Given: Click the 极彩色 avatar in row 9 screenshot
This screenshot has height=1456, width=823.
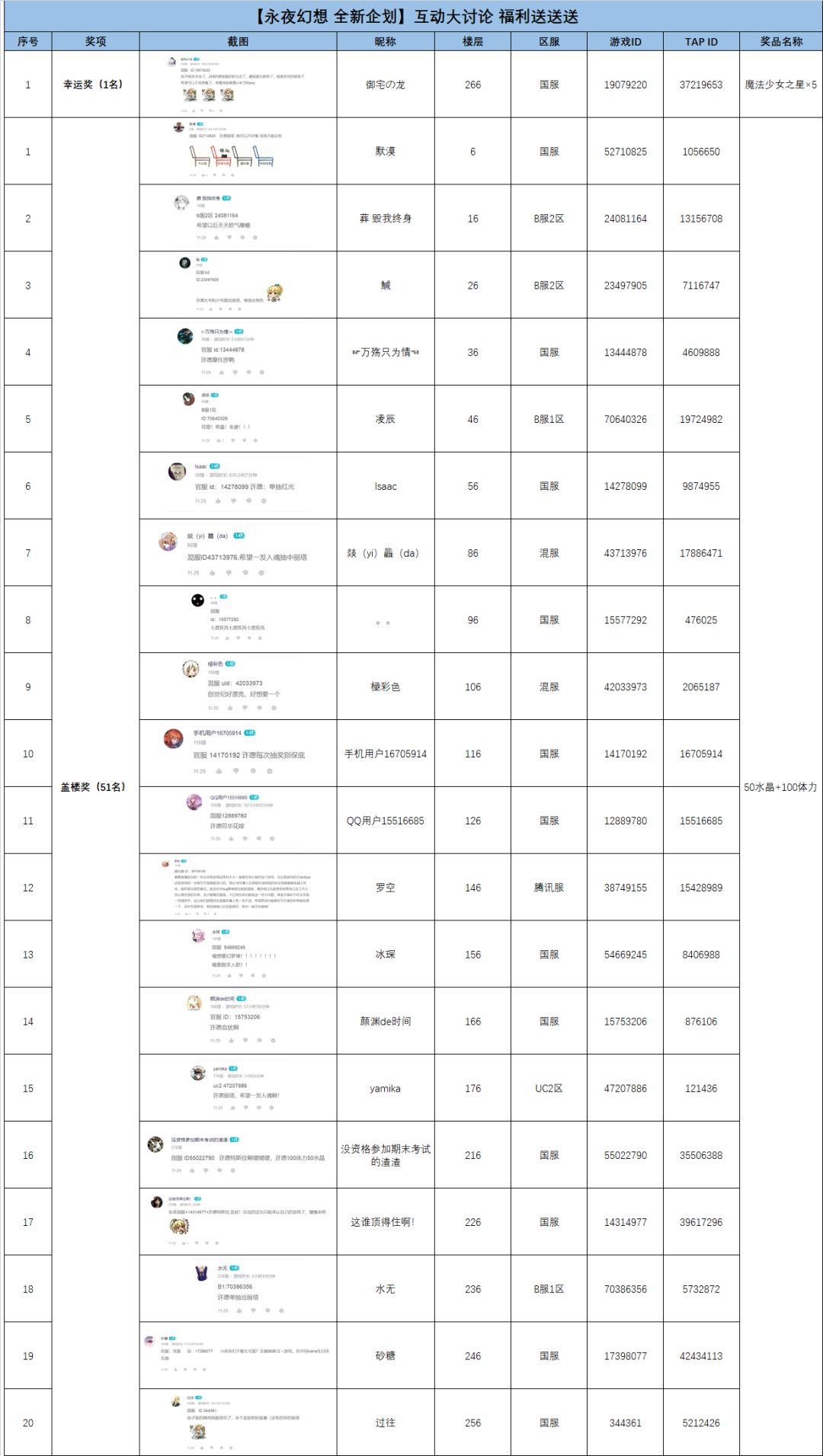Looking at the screenshot, I should tap(191, 669).
